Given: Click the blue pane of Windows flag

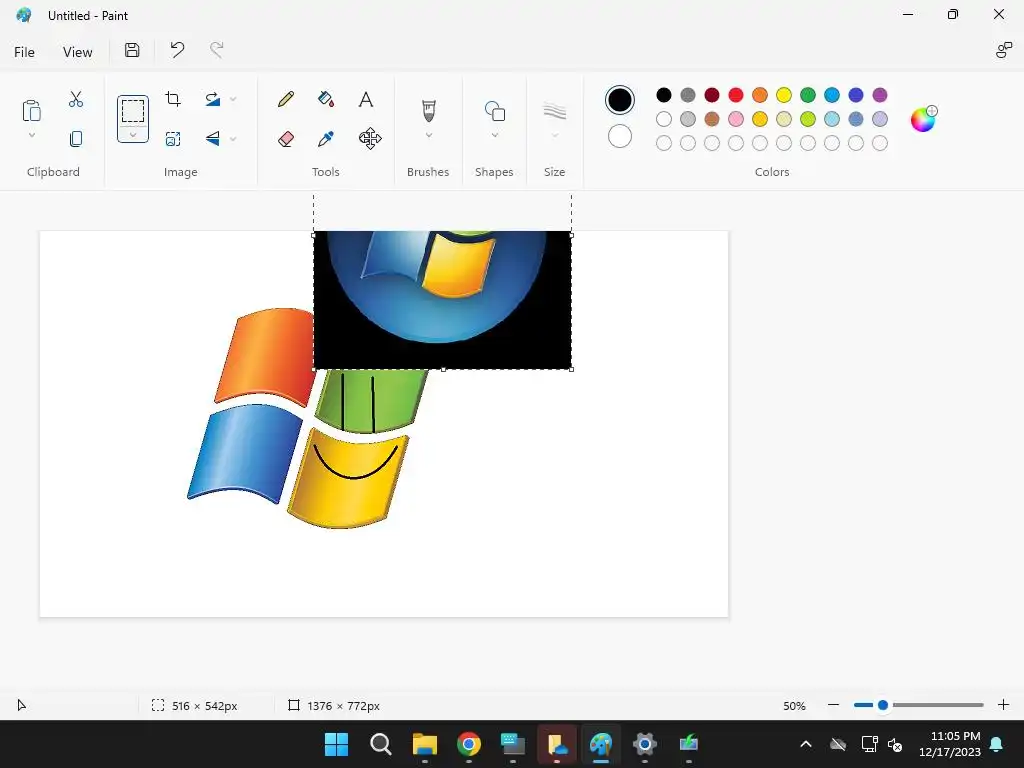Looking at the screenshot, I should pyautogui.click(x=246, y=453).
